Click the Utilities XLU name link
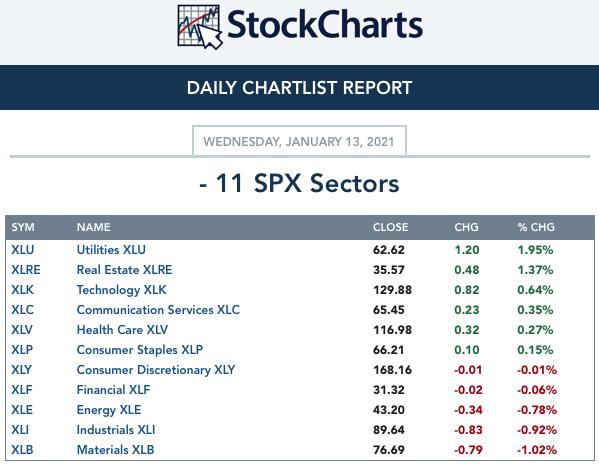This screenshot has height=466, width=599. (111, 250)
